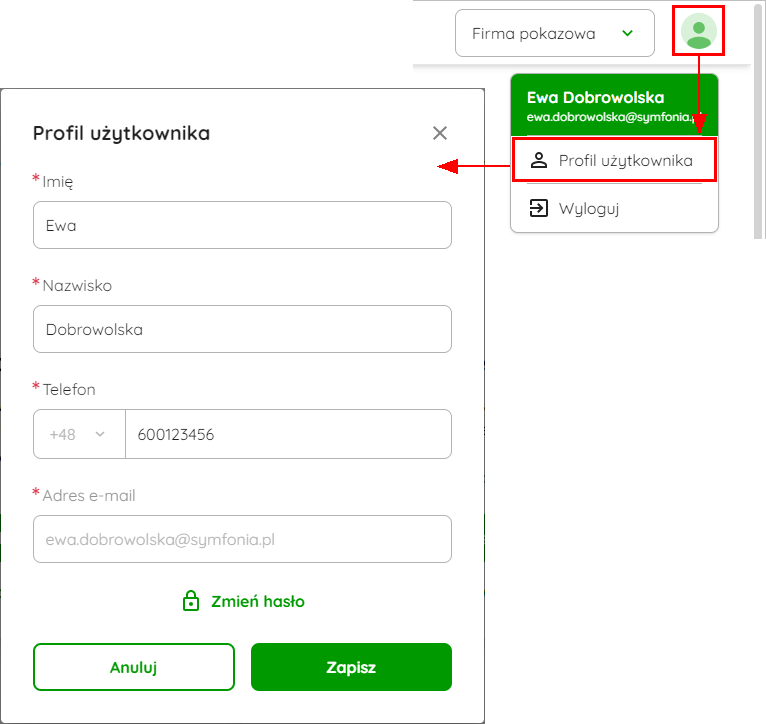Open the user avatar menu
Viewport: 766px width, 724px height.
[699, 31]
